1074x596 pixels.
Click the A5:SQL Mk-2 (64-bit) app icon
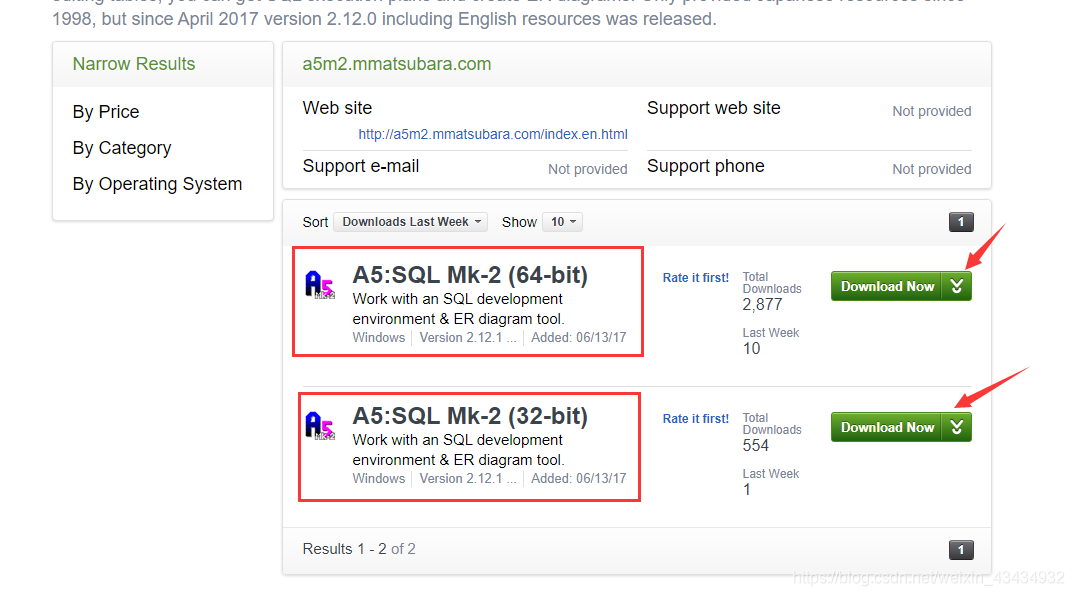[320, 284]
